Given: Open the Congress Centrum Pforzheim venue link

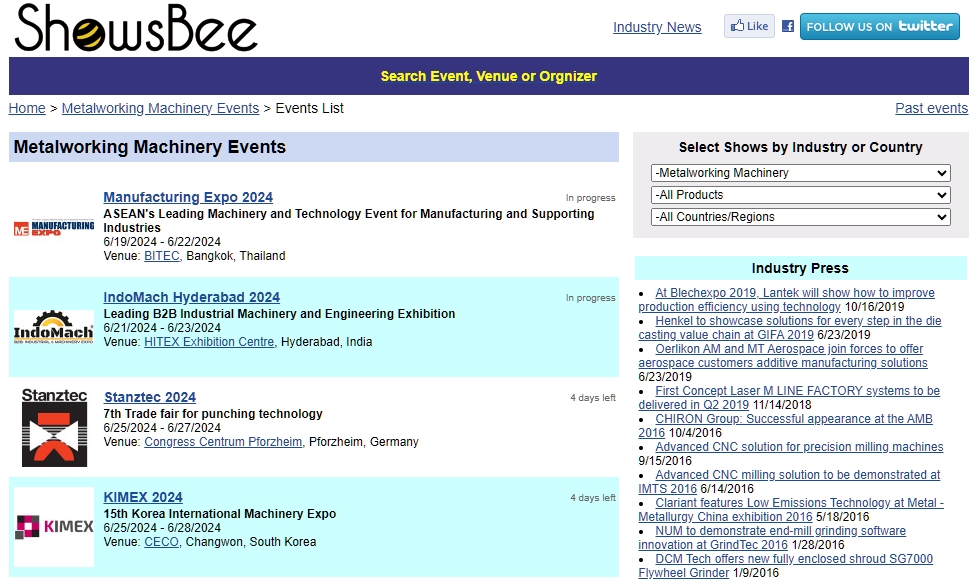Looking at the screenshot, I should (223, 442).
